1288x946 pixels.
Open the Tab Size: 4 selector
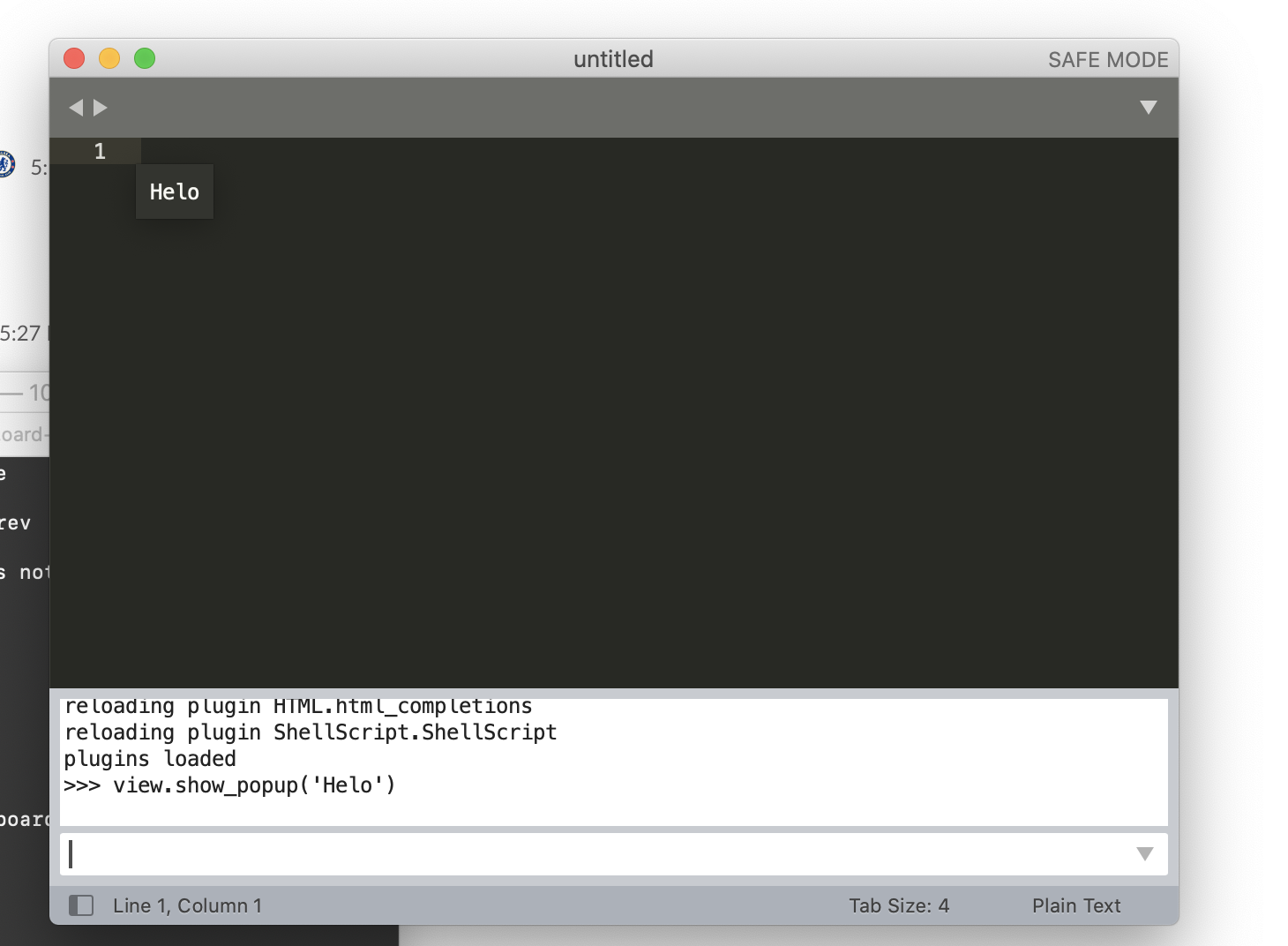tap(899, 905)
